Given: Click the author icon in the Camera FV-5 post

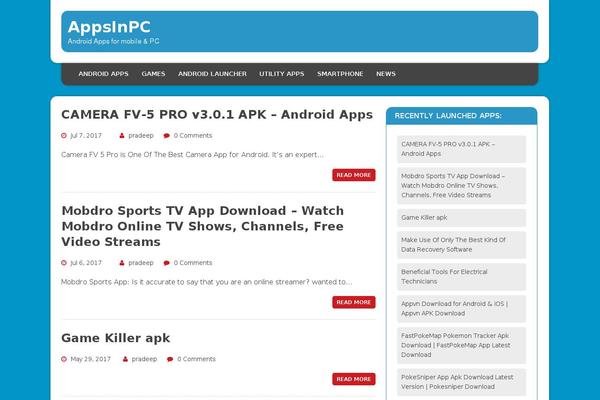Looking at the screenshot, I should 122,136.
